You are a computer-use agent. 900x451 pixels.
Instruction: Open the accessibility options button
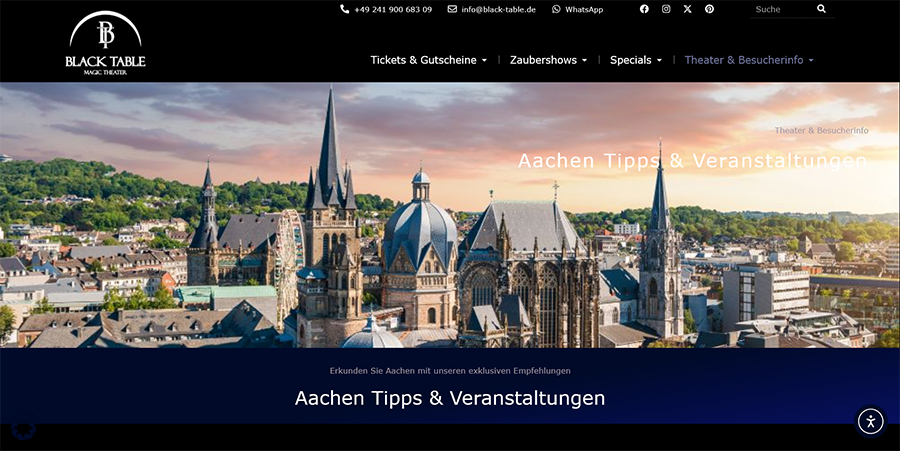(x=870, y=421)
